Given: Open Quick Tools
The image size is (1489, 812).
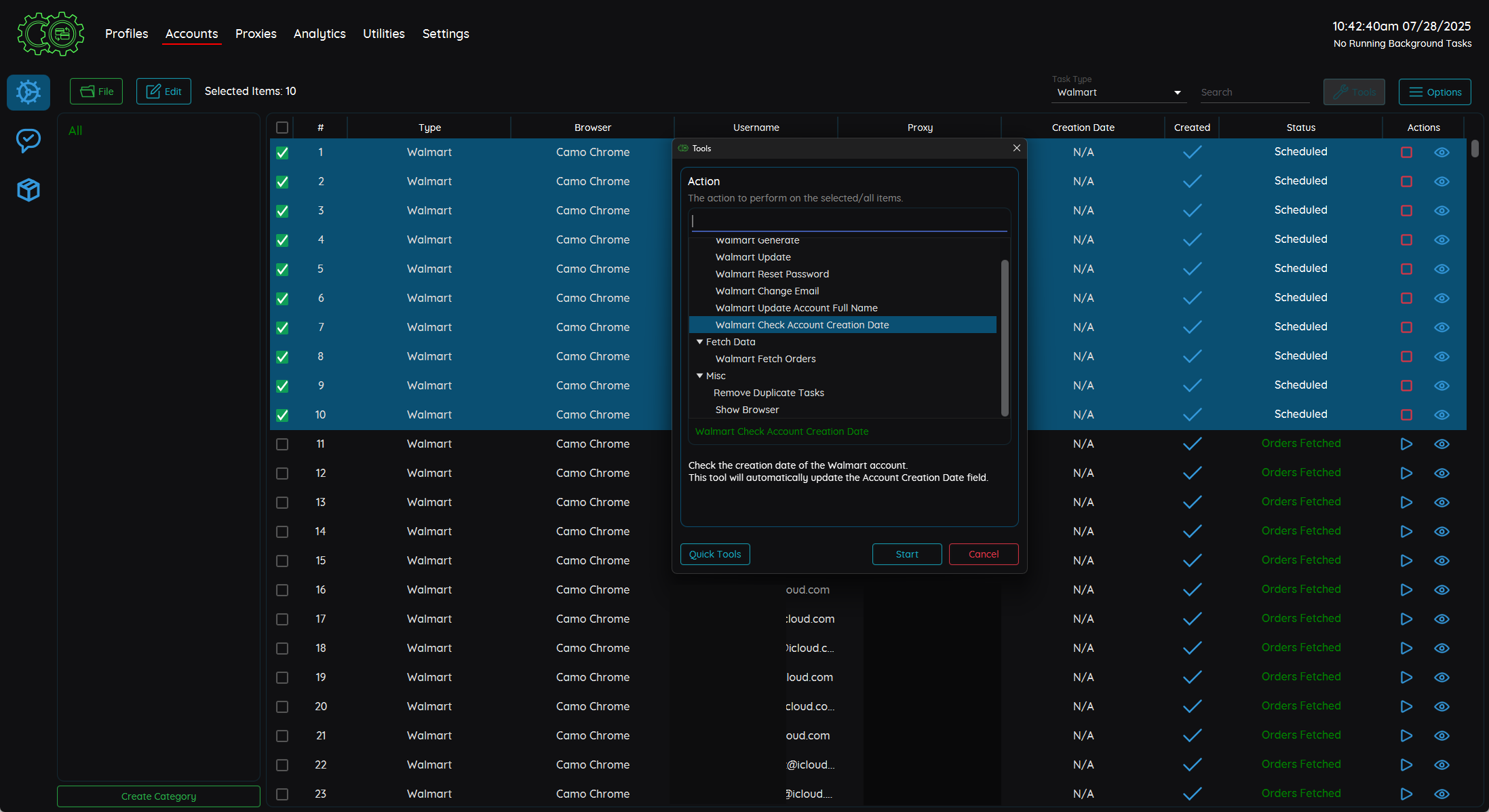Looking at the screenshot, I should [715, 554].
